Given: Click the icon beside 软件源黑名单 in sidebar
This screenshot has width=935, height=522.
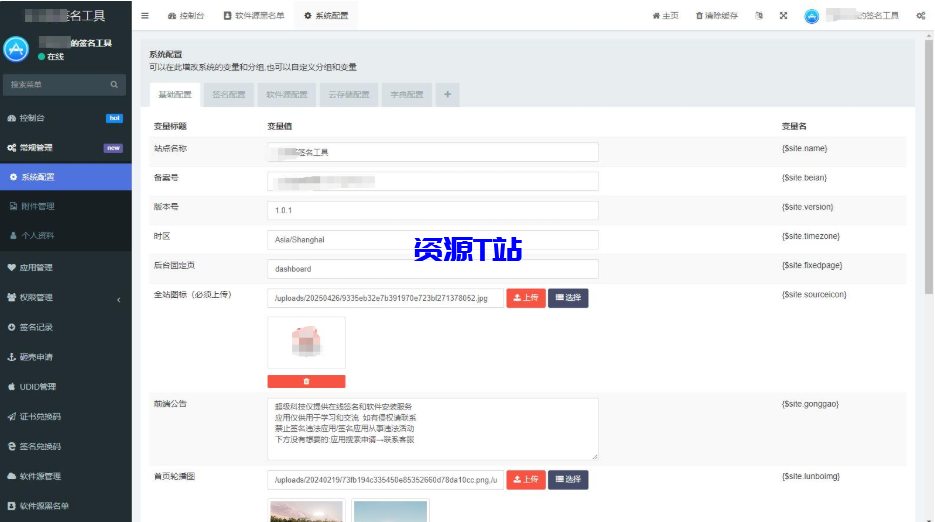Looking at the screenshot, I should click(x=11, y=506).
